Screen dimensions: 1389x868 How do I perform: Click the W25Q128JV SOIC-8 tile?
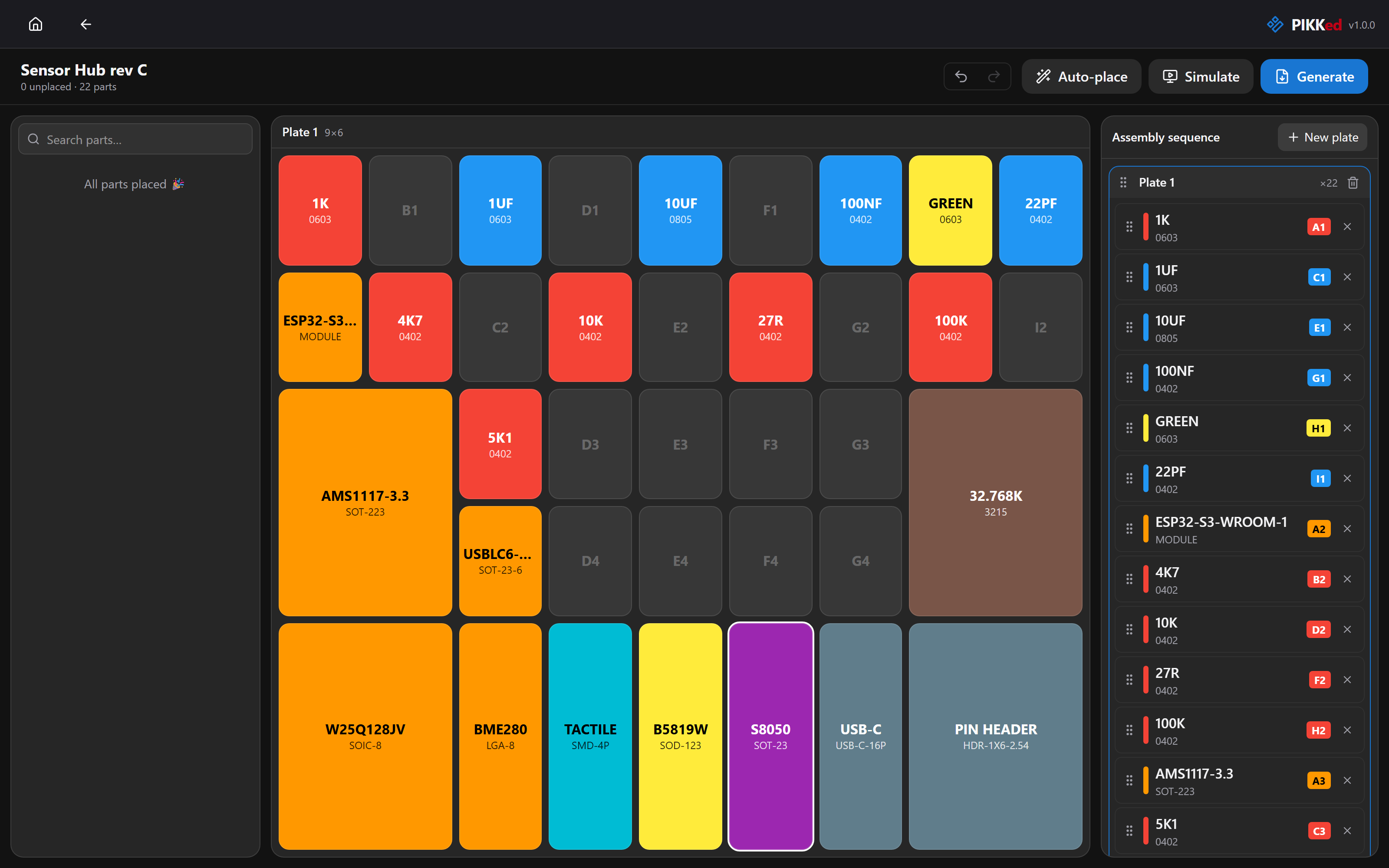click(365, 736)
